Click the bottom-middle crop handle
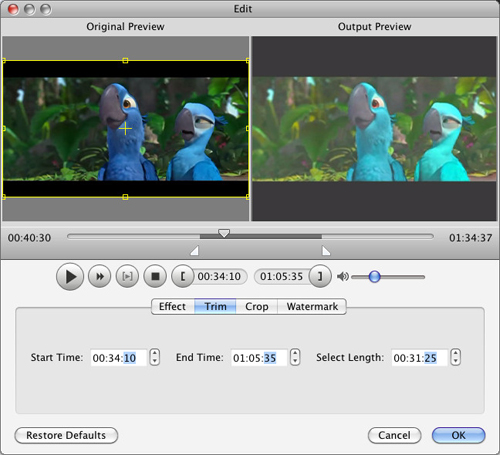The height and width of the screenshot is (455, 500). (x=125, y=197)
